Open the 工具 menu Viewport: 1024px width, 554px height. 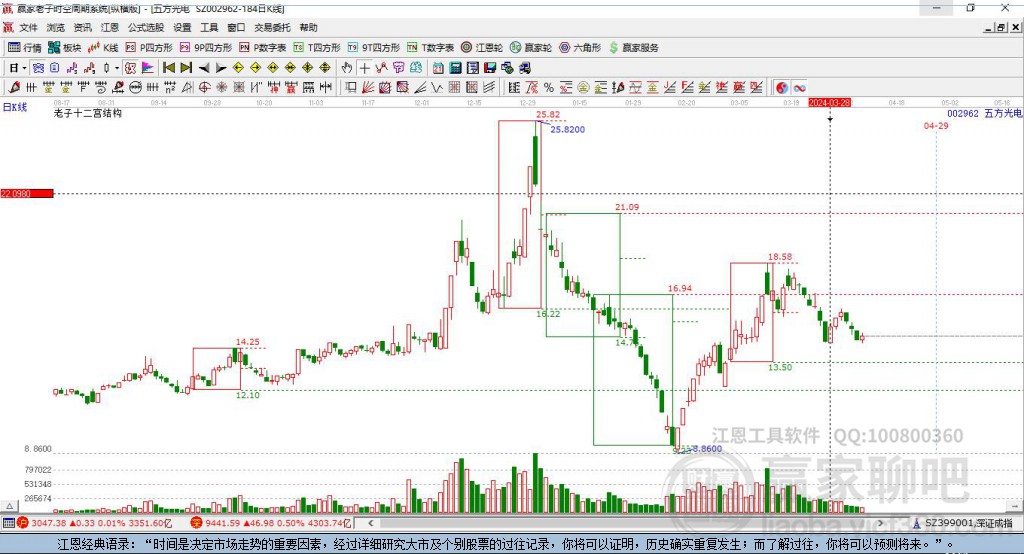[x=209, y=27]
